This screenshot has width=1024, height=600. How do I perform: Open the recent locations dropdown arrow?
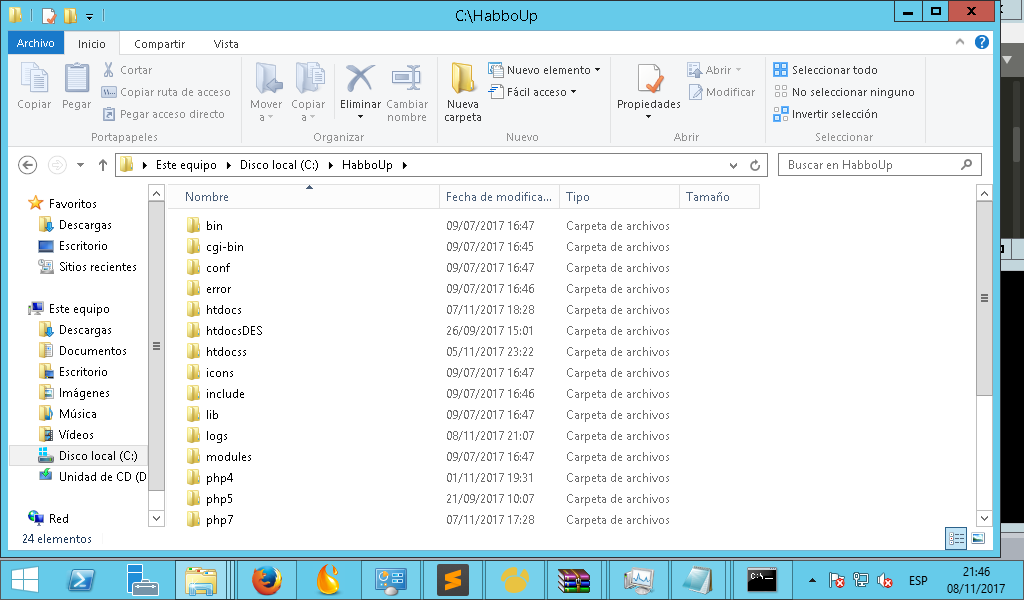80,165
